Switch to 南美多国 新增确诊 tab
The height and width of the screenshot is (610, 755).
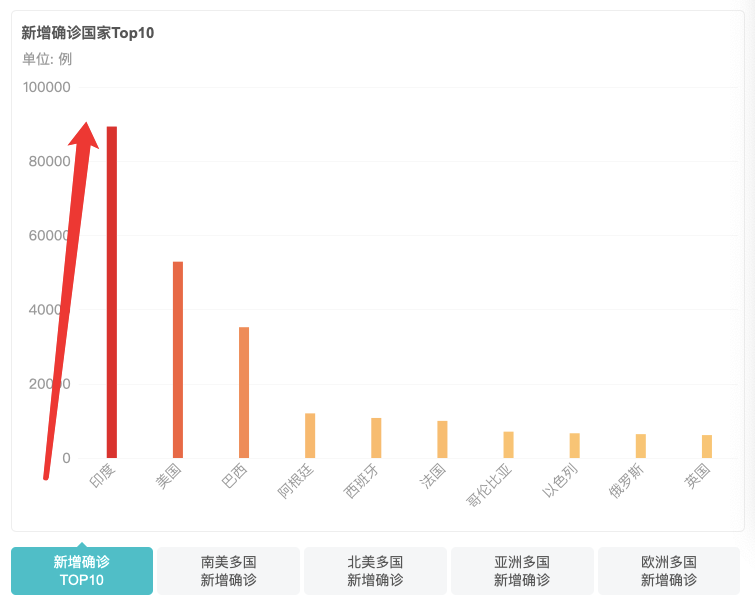(x=228, y=571)
